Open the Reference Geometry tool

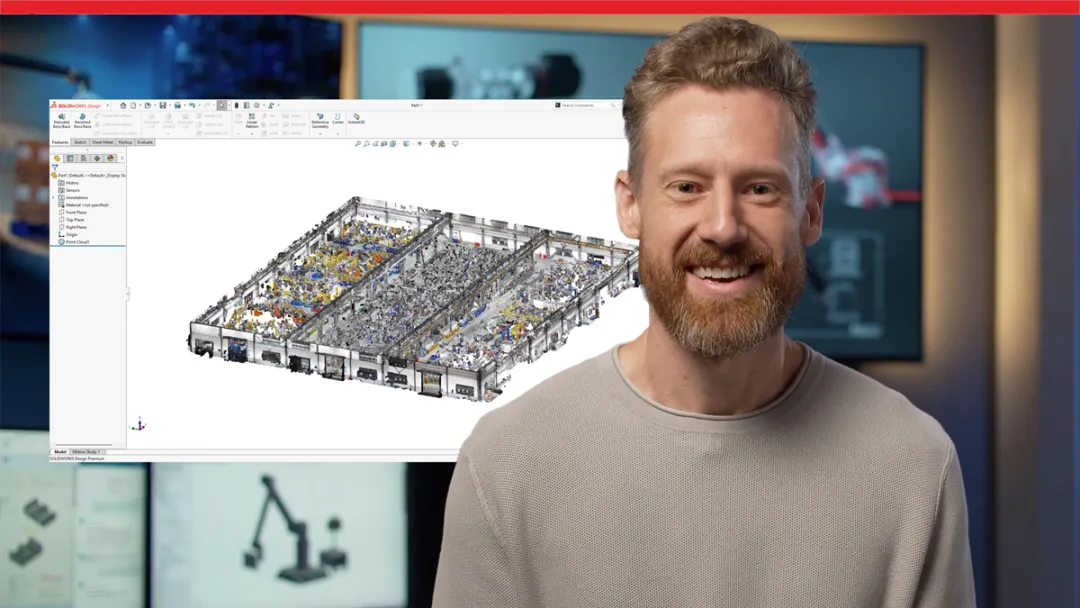tap(320, 121)
